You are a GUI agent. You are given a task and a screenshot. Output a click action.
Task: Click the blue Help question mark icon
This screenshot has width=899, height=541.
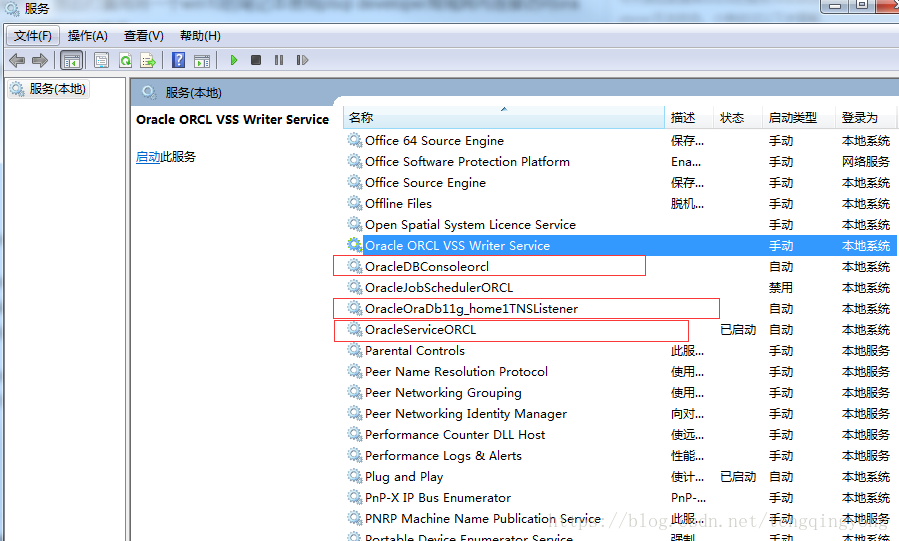point(178,60)
